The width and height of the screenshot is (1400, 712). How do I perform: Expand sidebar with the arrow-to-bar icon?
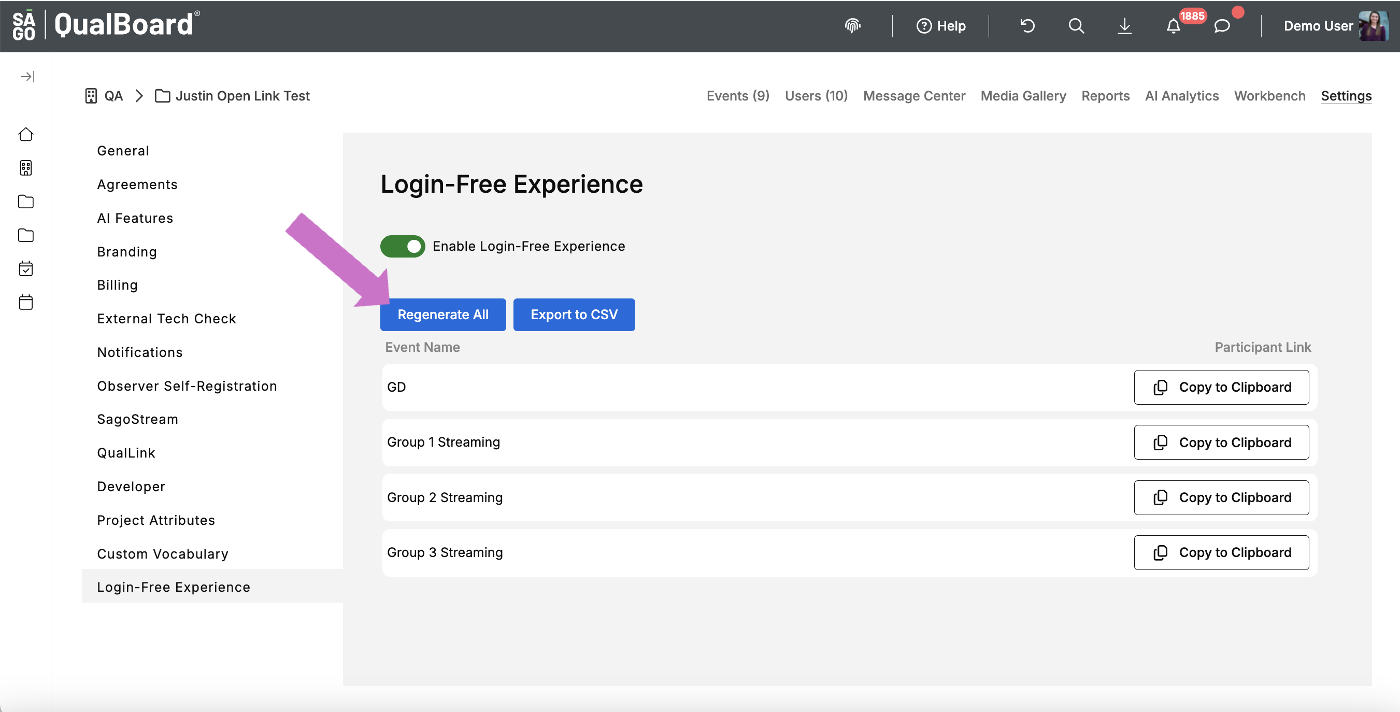(x=27, y=77)
